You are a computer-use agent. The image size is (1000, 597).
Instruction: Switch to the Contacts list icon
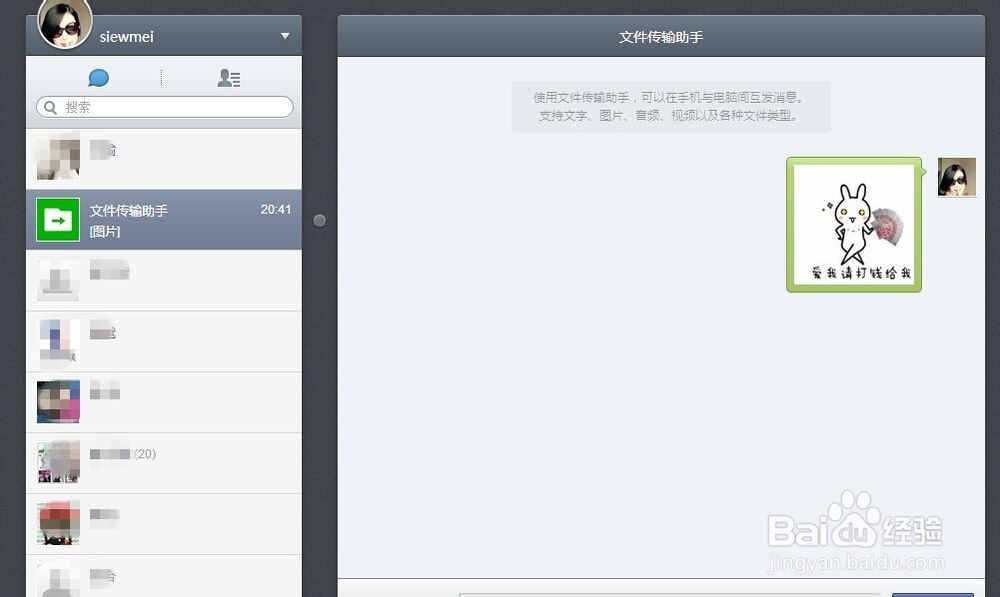[228, 77]
